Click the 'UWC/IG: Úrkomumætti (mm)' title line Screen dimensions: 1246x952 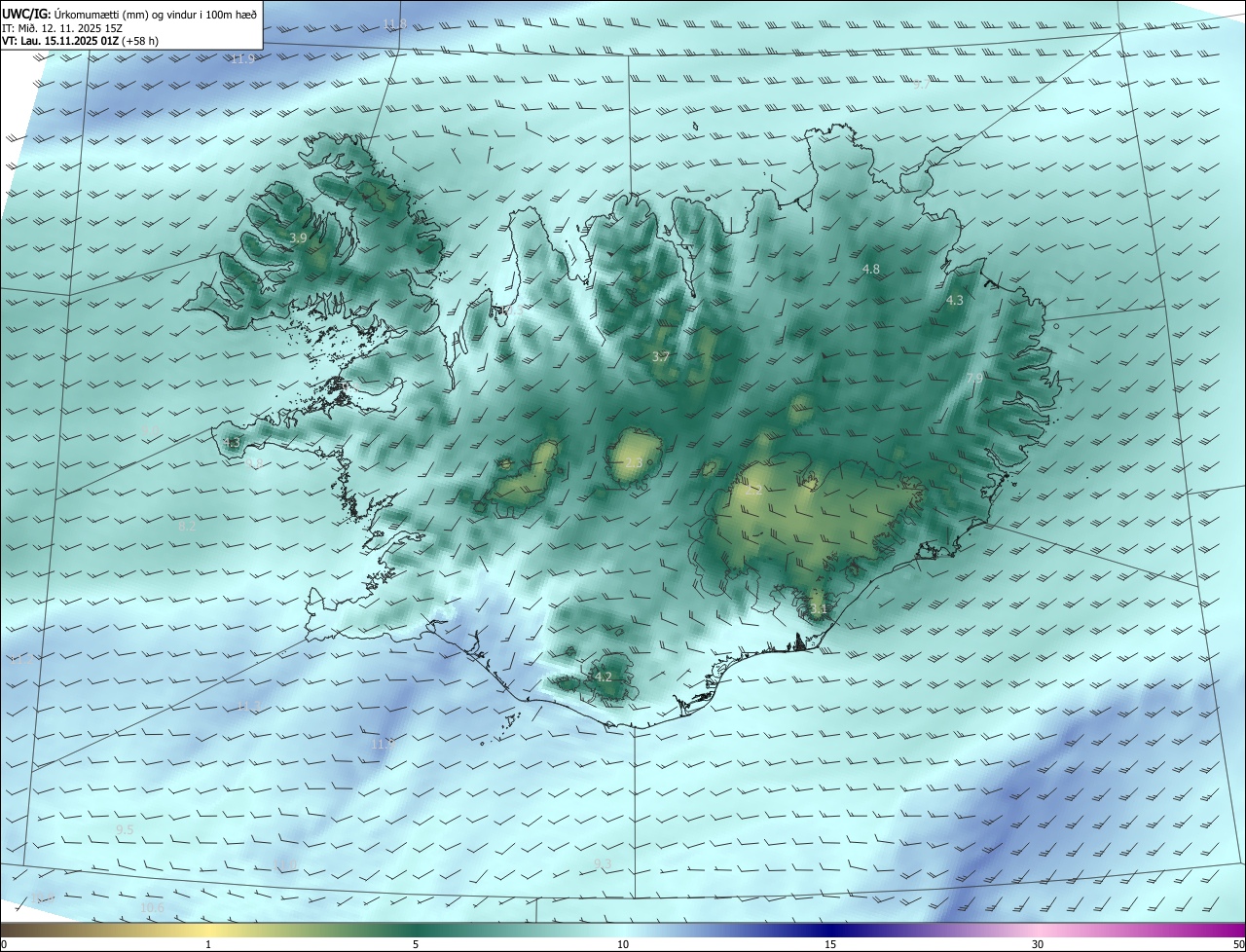click(x=130, y=14)
